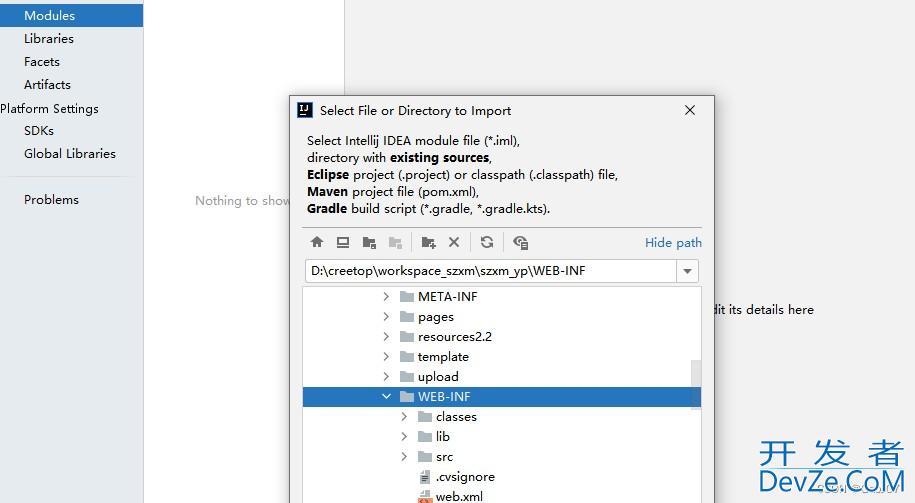Click the Hide path link
This screenshot has width=915, height=503.
pos(673,242)
